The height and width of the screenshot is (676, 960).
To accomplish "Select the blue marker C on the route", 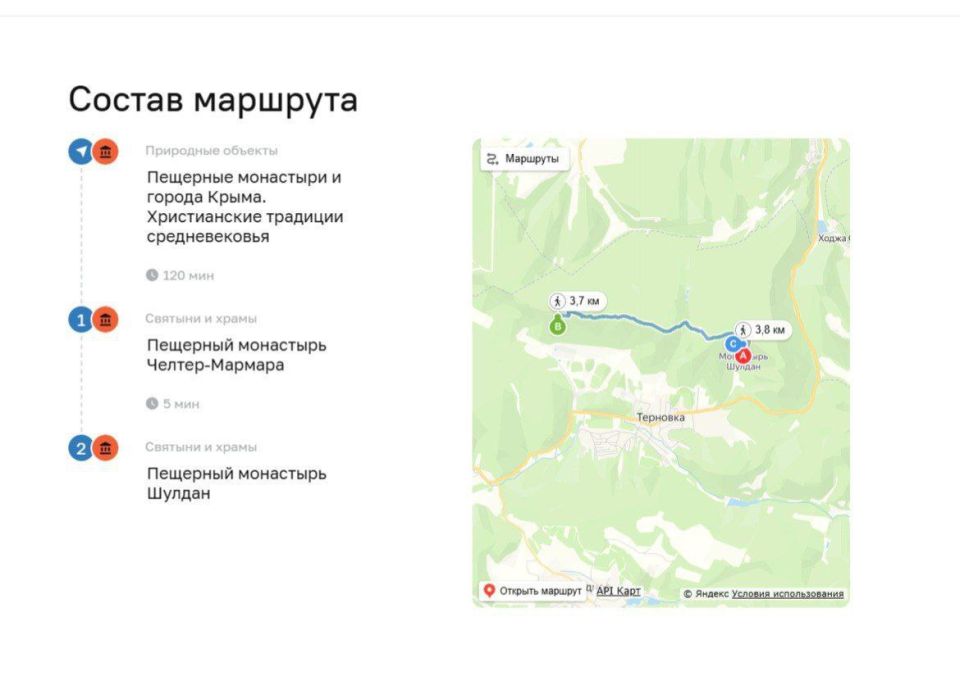I will 733,343.
